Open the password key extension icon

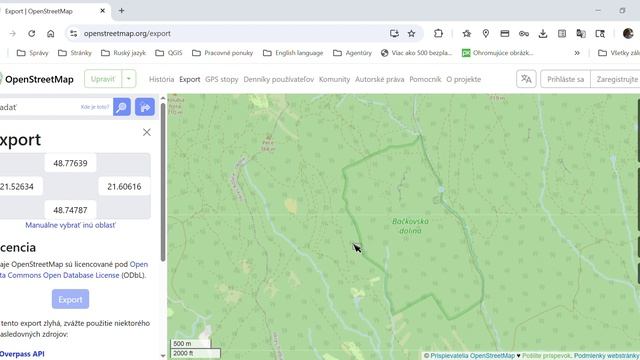(524, 33)
